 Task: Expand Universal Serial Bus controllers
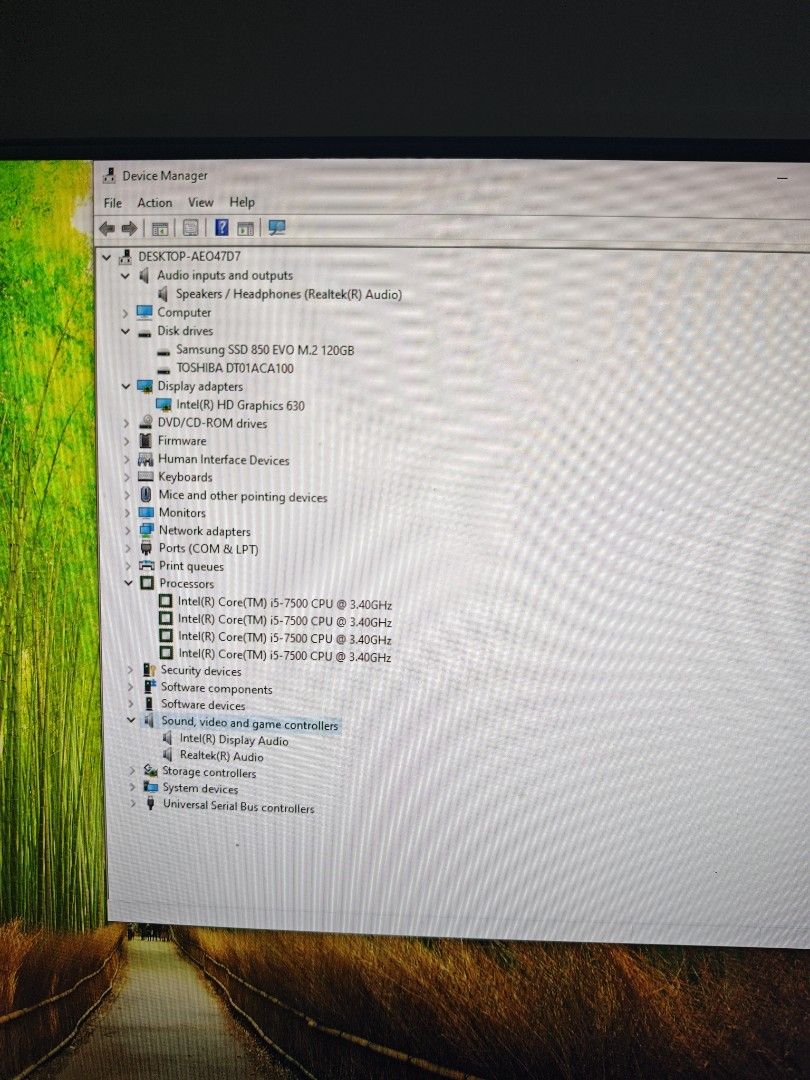tap(132, 806)
